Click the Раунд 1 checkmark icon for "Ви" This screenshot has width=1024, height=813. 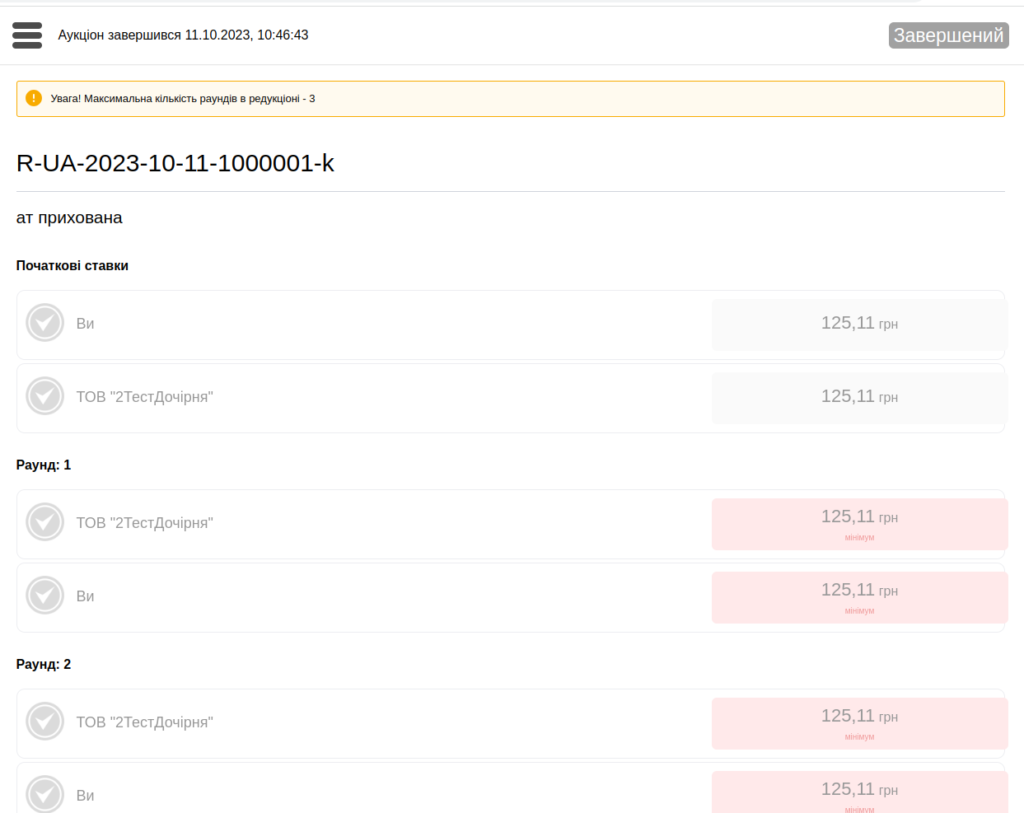(45, 595)
